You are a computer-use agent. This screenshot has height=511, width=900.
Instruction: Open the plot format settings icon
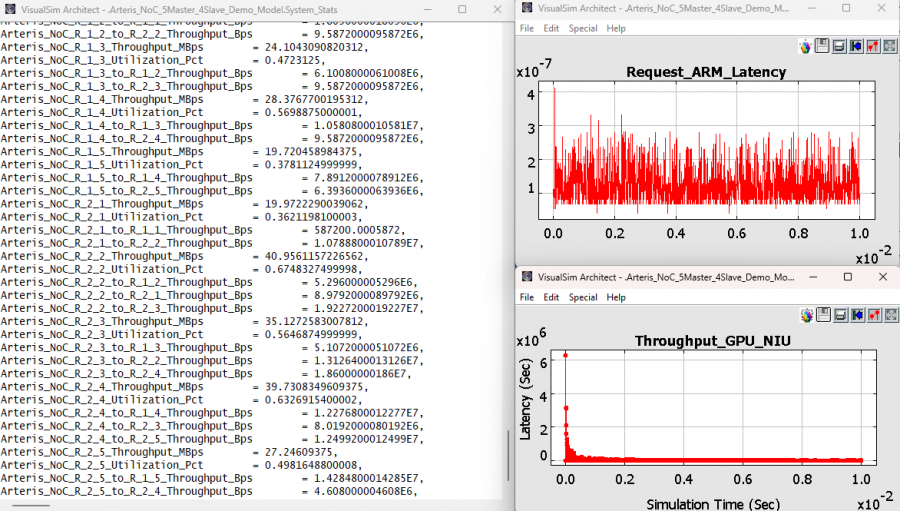(x=872, y=46)
